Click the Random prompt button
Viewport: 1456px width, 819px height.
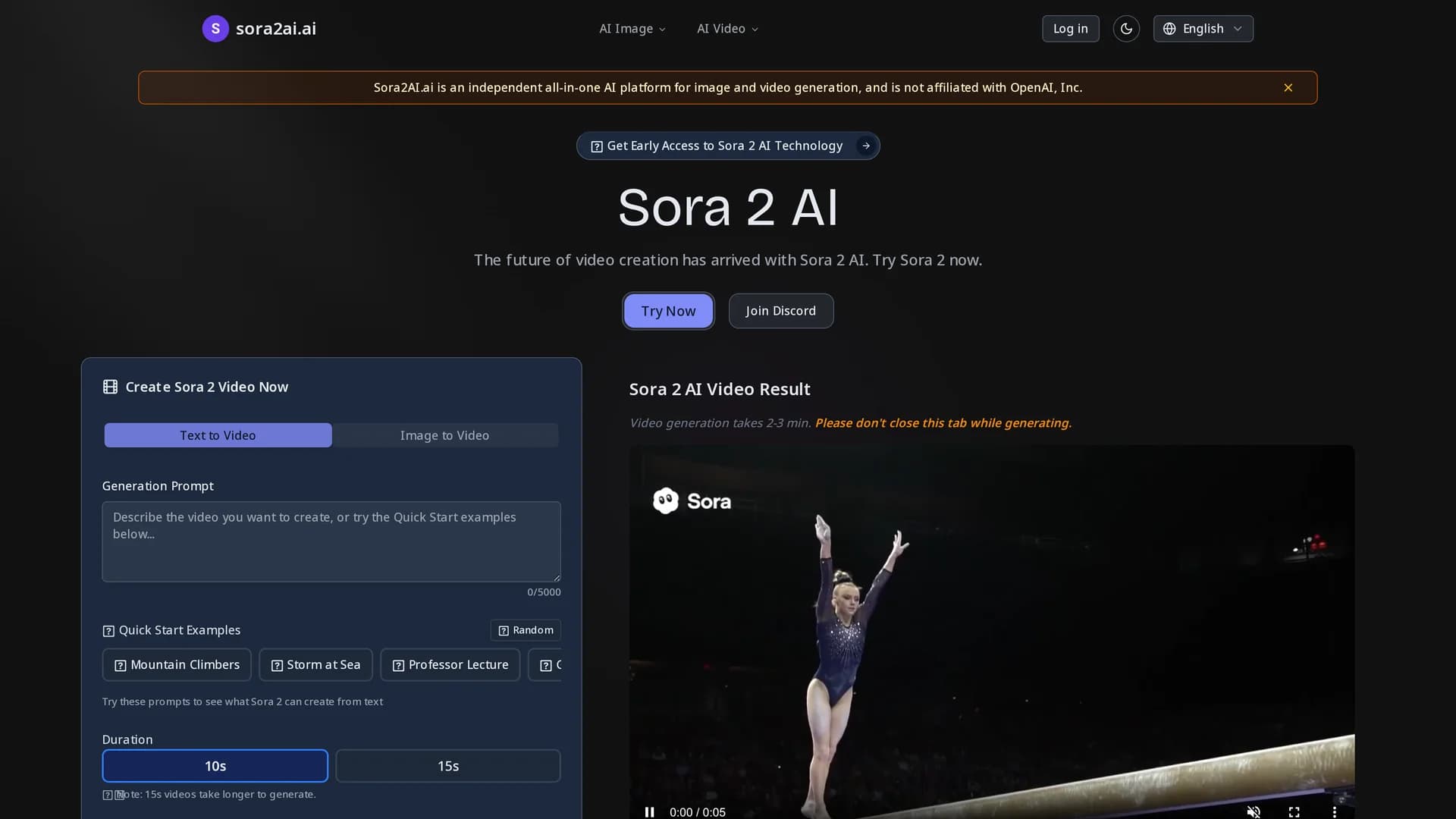526,630
